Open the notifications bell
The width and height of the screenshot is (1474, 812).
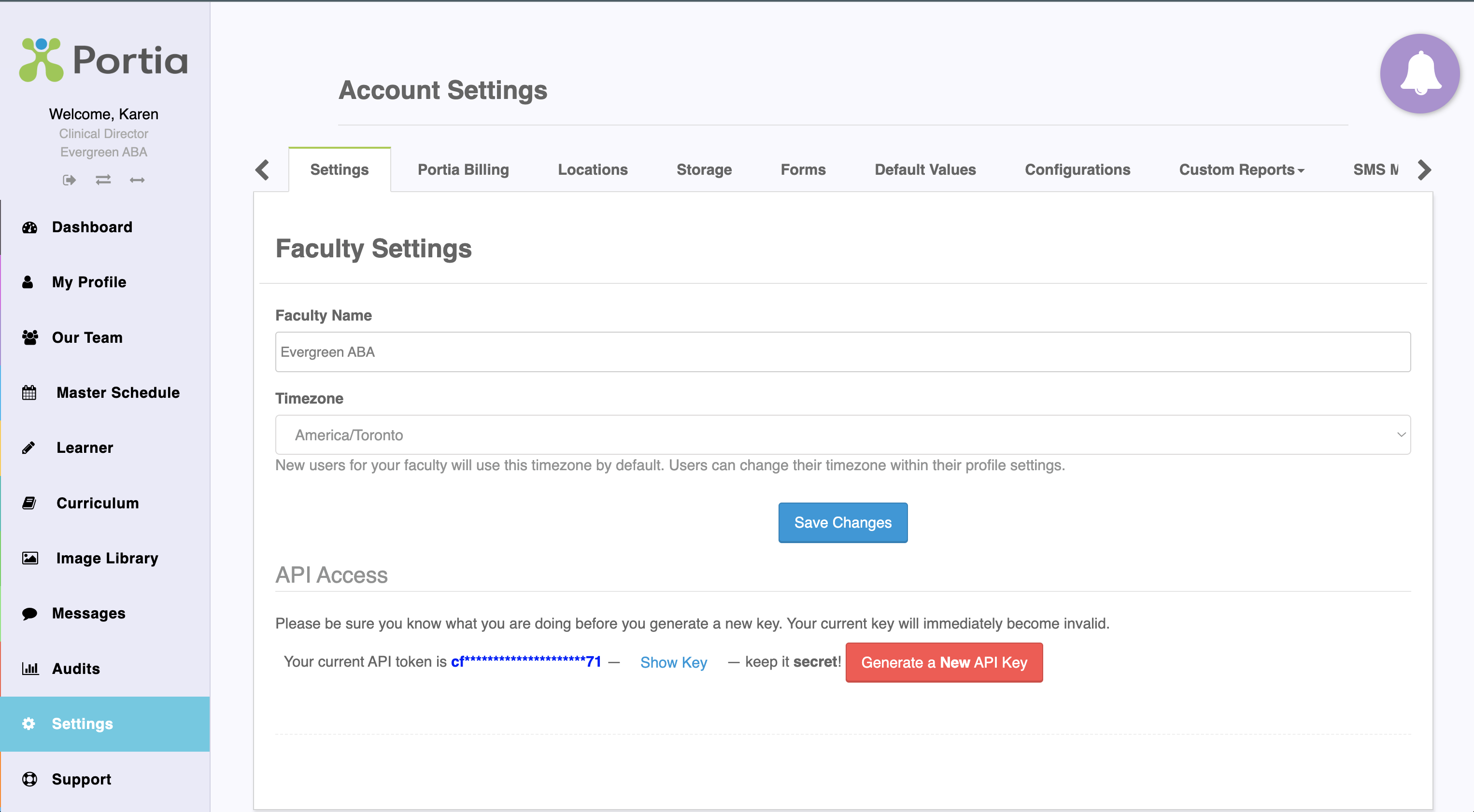[x=1419, y=74]
